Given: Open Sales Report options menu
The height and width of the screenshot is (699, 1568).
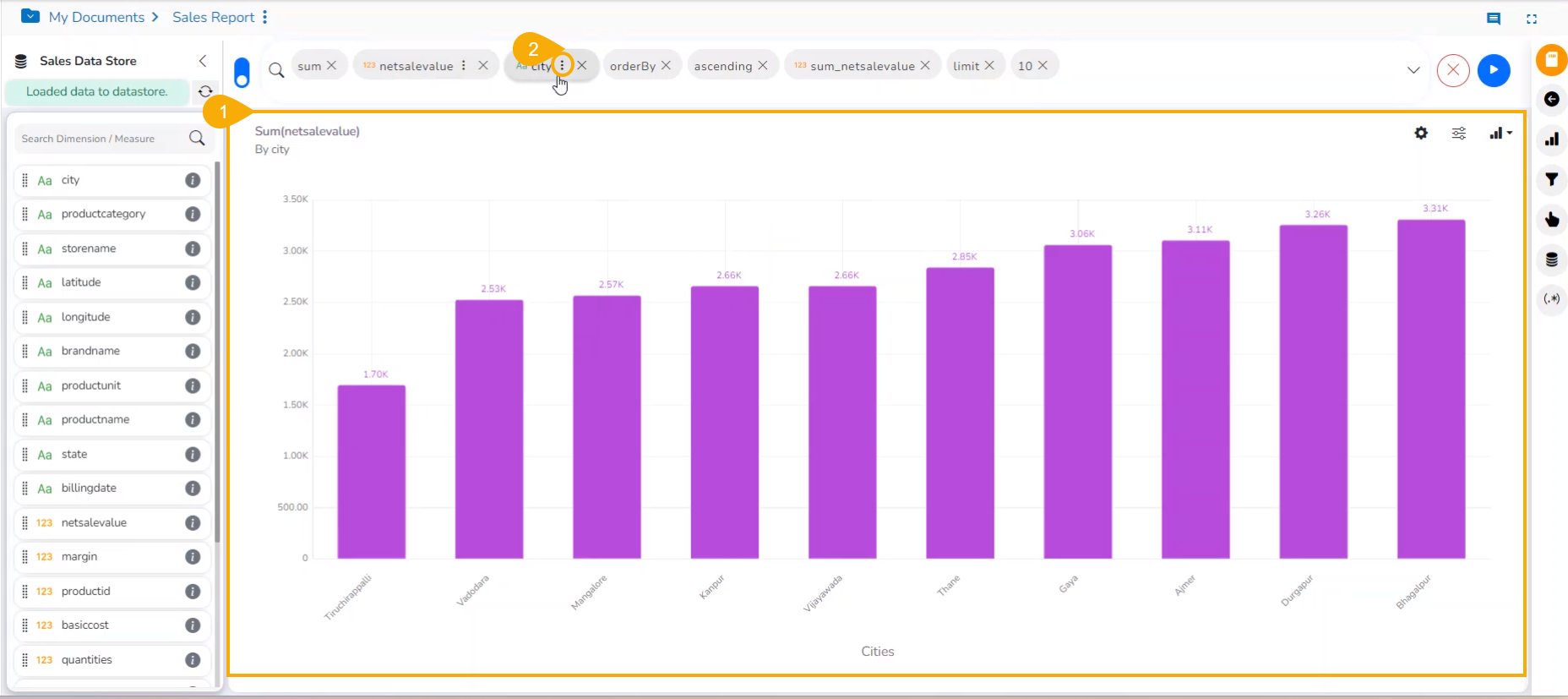Looking at the screenshot, I should point(264,17).
